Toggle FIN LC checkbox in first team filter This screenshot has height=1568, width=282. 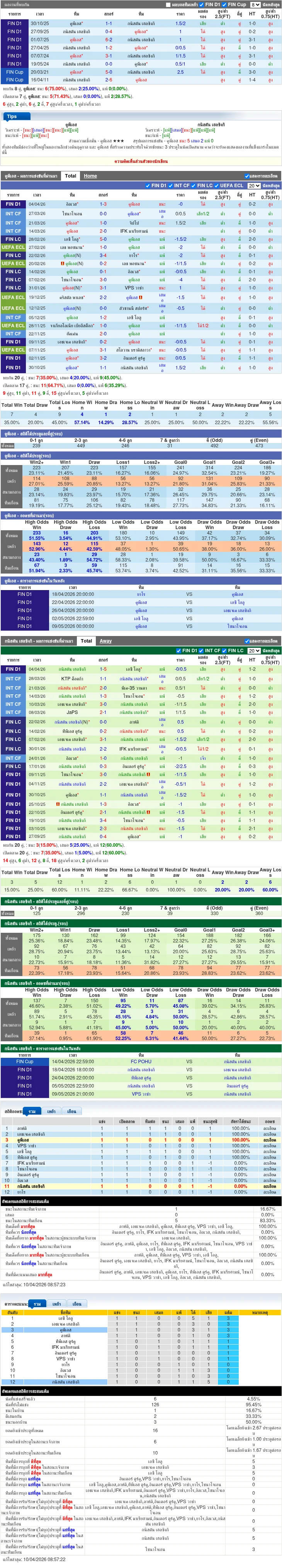tap(194, 186)
